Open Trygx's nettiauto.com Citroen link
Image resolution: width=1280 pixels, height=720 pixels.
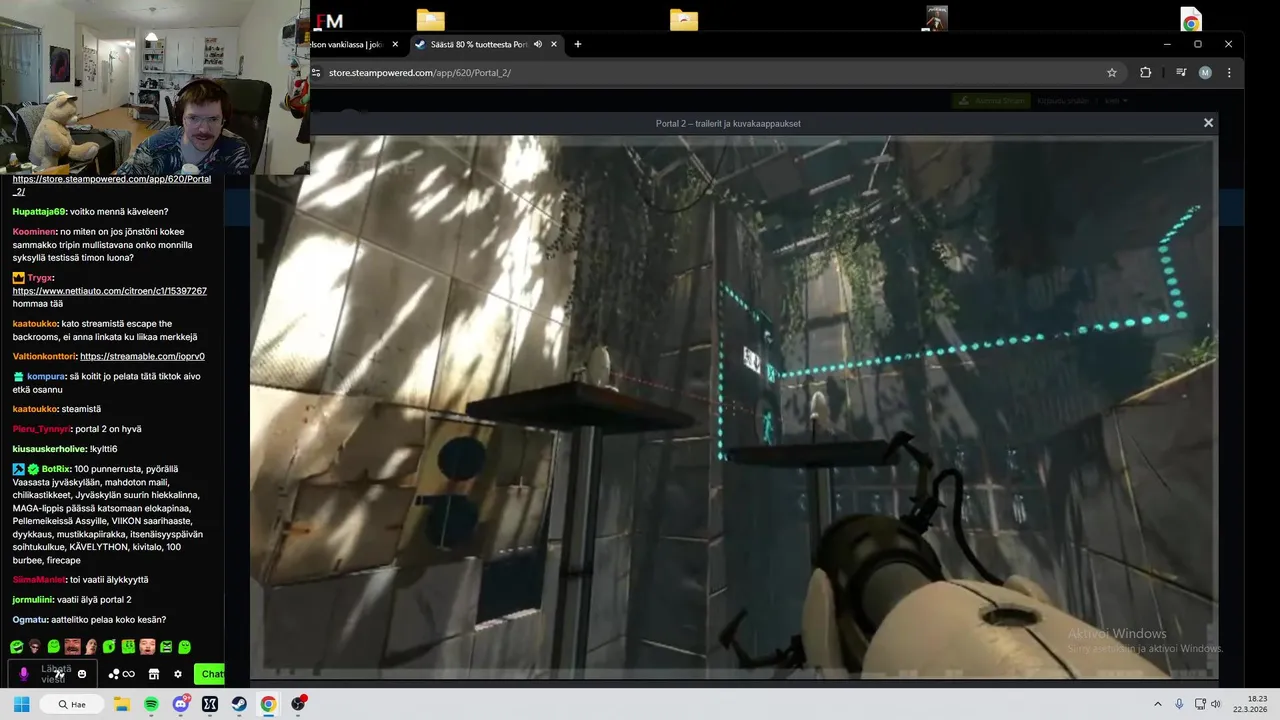(109, 291)
